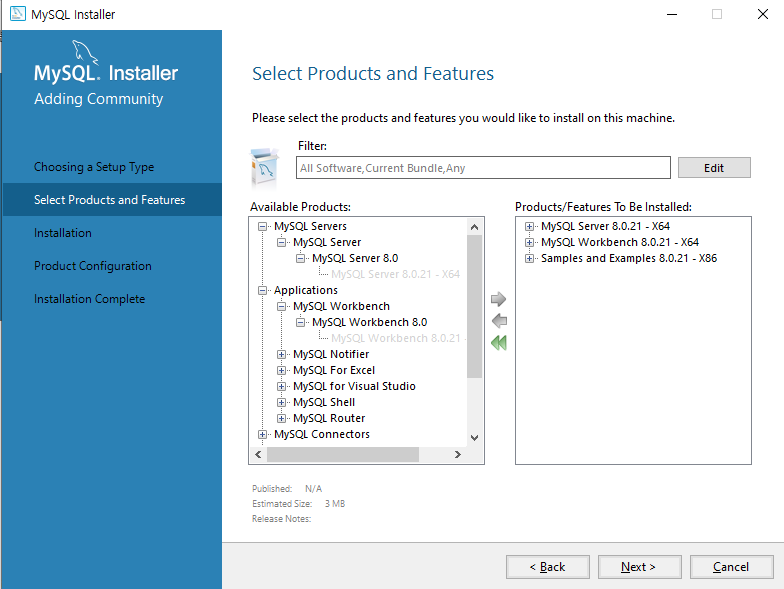
Task: Go to the Installation step
Action: pos(62,233)
